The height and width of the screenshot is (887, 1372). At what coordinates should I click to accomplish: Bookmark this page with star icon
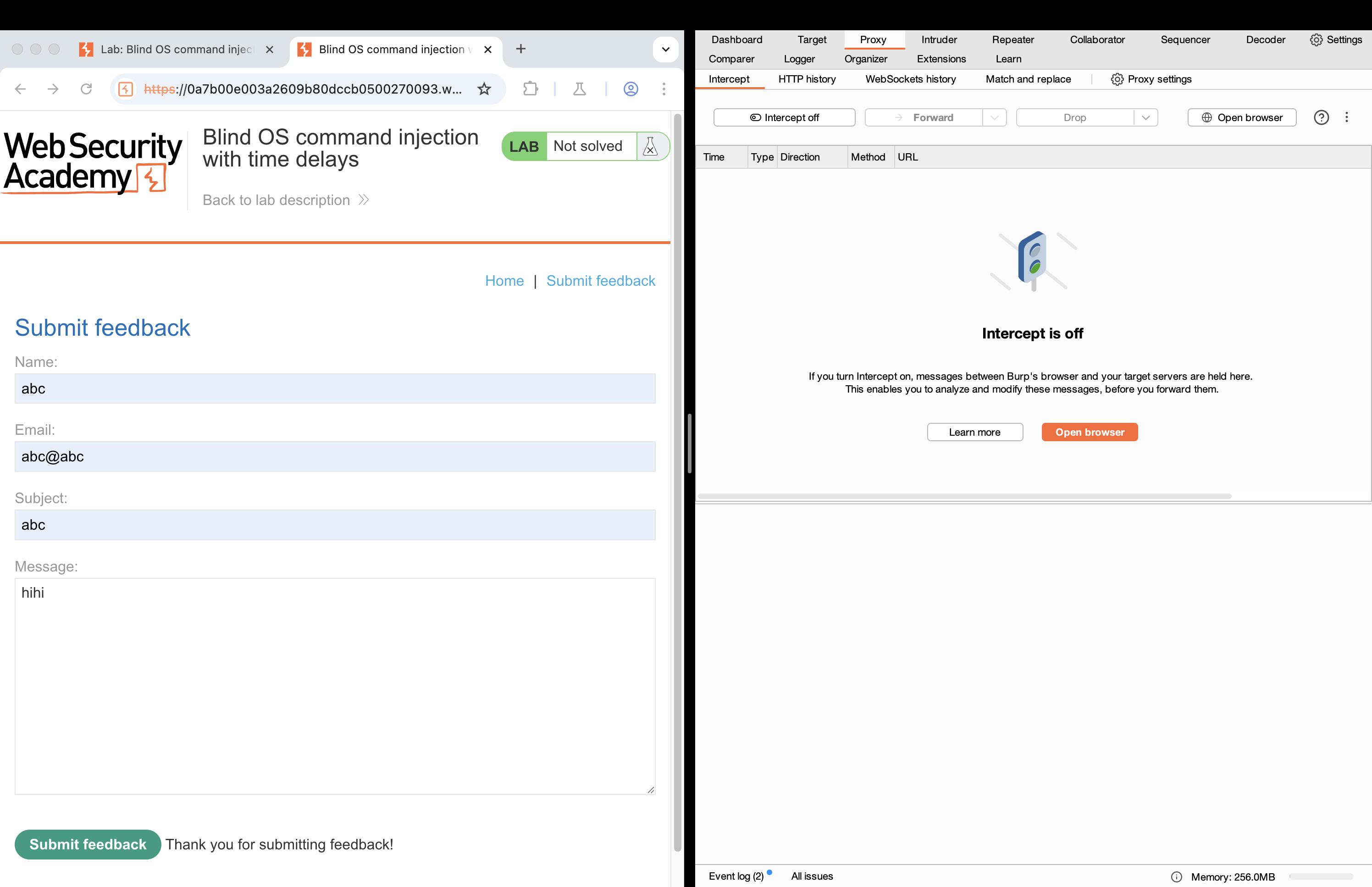click(x=484, y=89)
